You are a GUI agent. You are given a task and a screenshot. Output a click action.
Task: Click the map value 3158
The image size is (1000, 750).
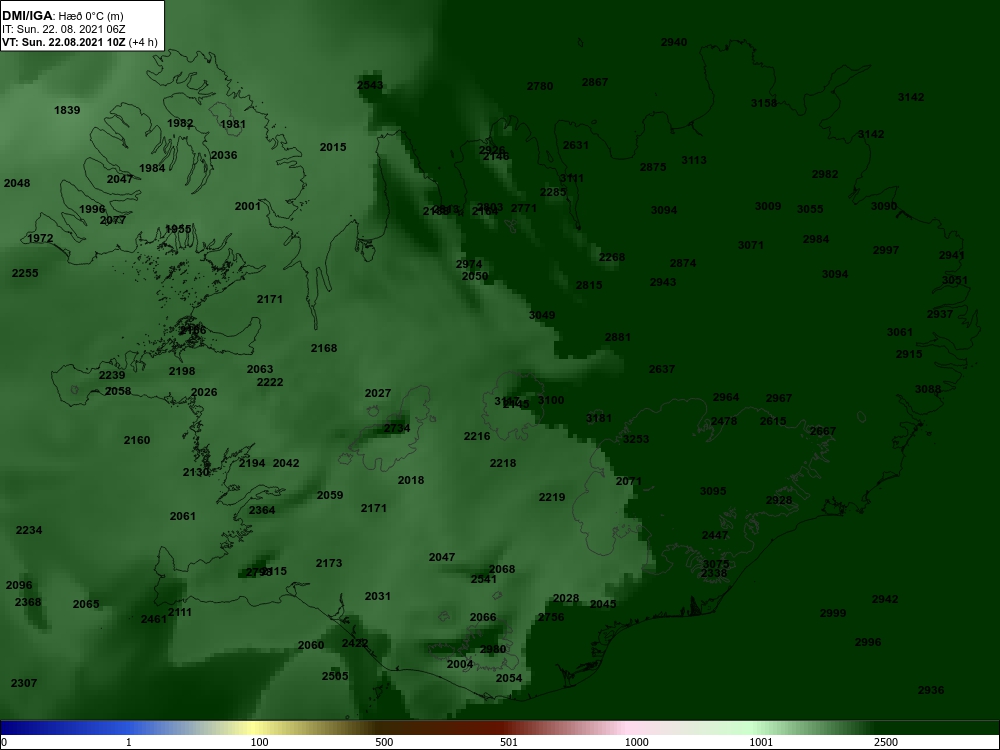tap(764, 103)
